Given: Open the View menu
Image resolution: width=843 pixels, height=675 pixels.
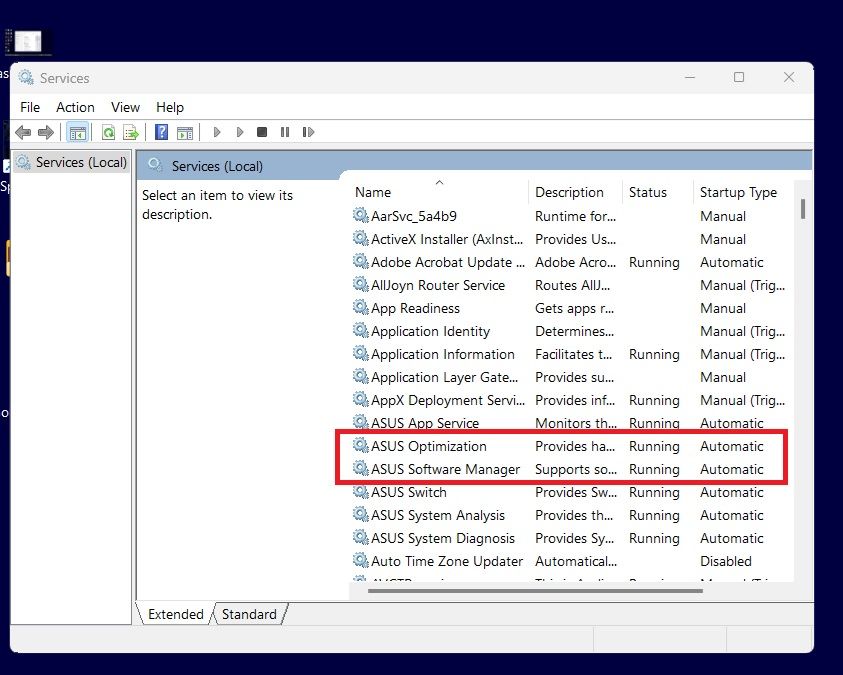Looking at the screenshot, I should coord(125,107).
